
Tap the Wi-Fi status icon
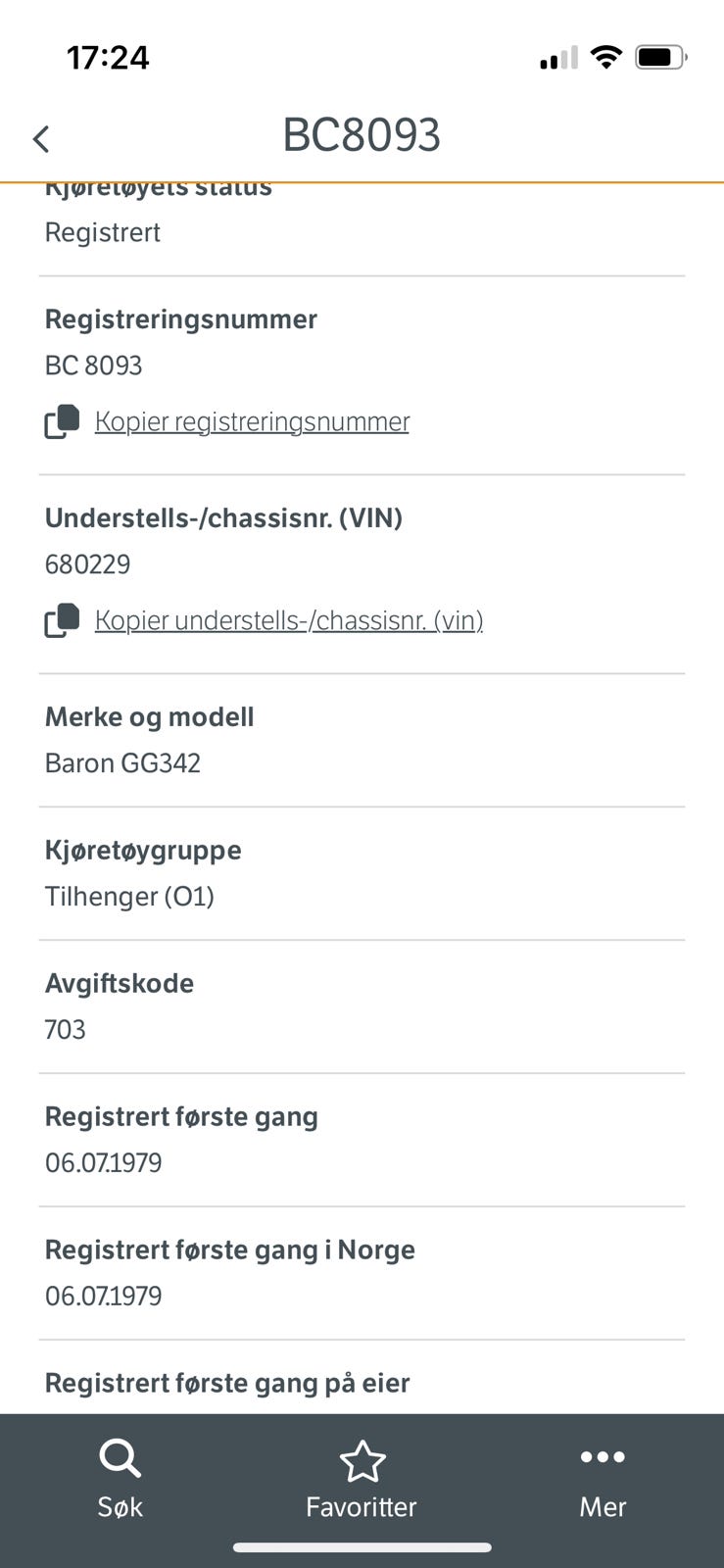[x=607, y=58]
